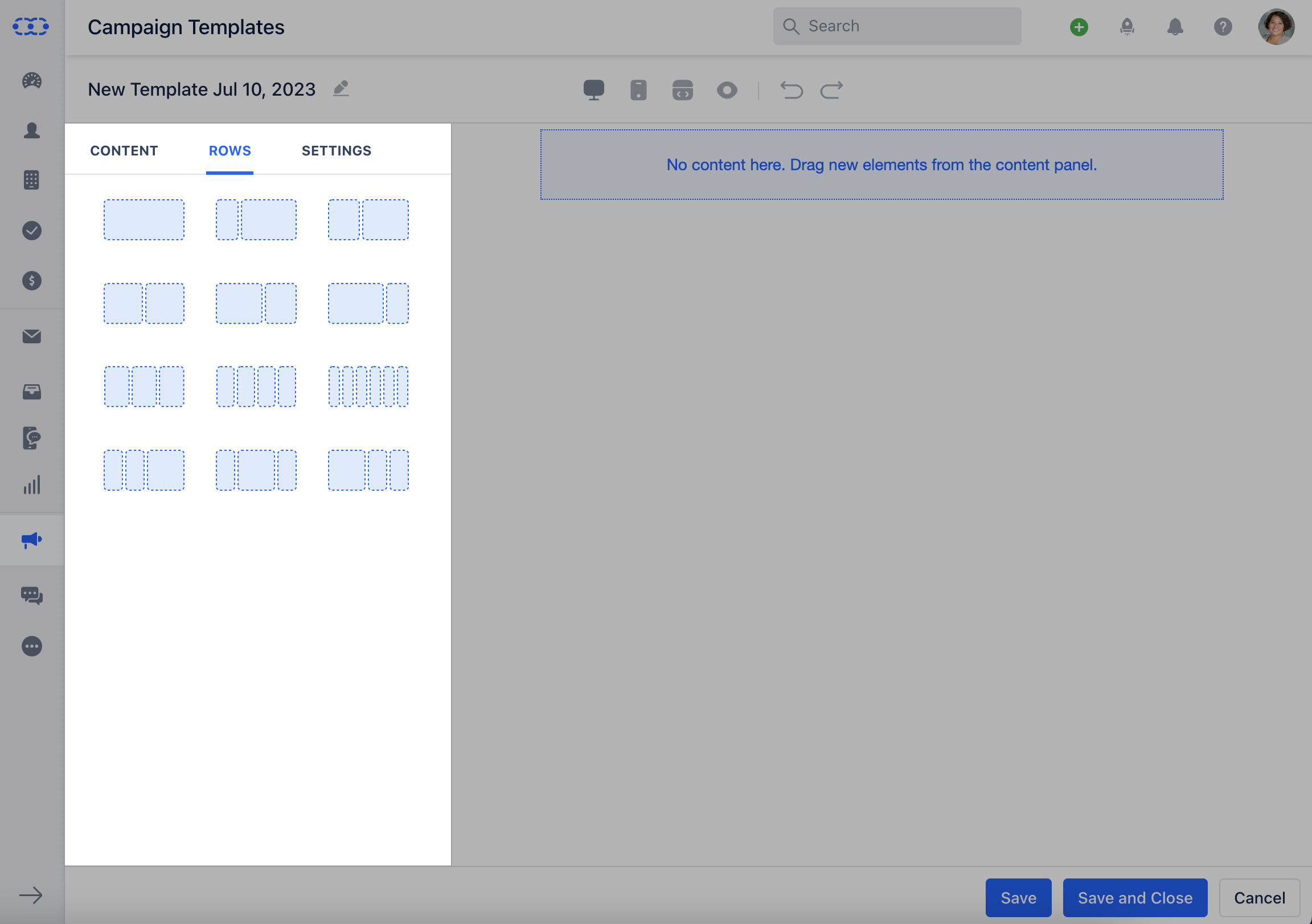
Task: Switch to the Content tab
Action: point(124,150)
